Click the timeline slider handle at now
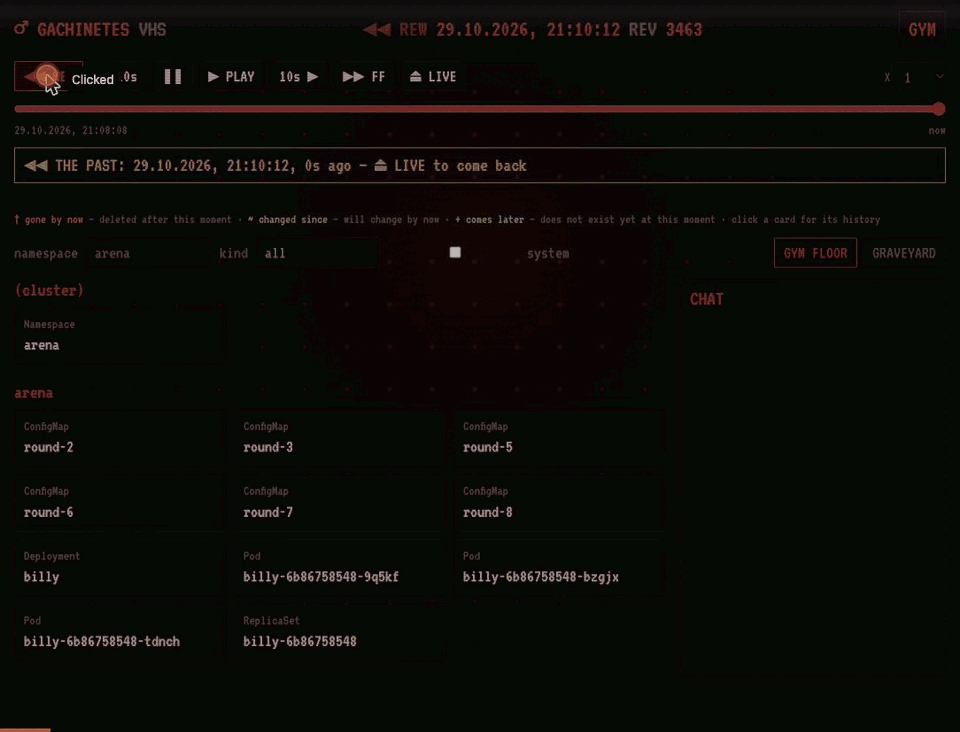 coord(939,109)
